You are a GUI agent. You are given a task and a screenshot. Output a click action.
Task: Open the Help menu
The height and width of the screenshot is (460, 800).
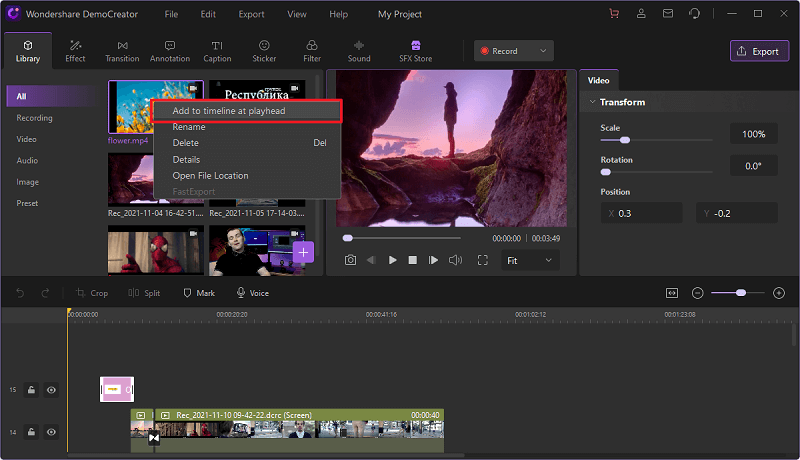(338, 14)
